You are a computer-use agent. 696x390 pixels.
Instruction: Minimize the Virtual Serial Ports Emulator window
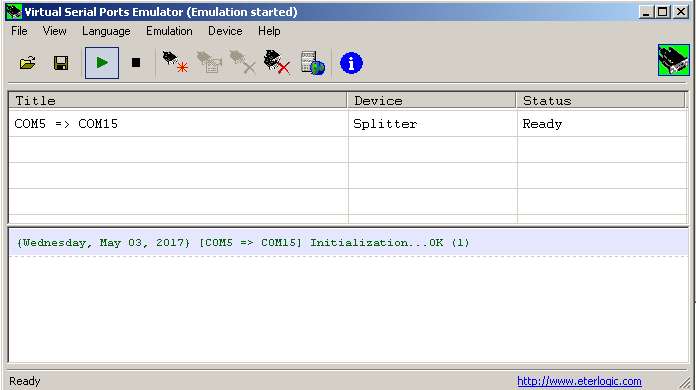coord(646,12)
